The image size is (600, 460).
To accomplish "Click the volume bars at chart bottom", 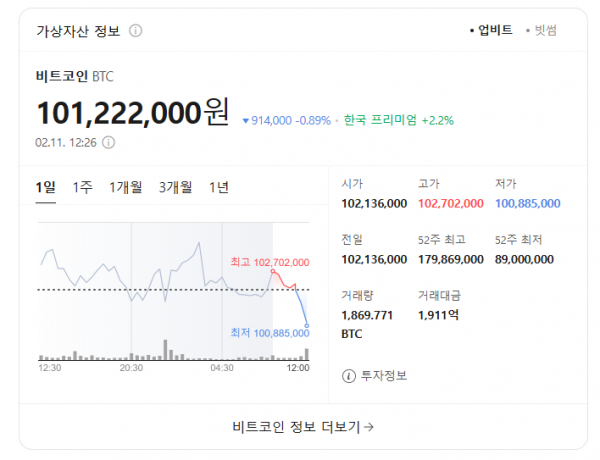I will 173,352.
